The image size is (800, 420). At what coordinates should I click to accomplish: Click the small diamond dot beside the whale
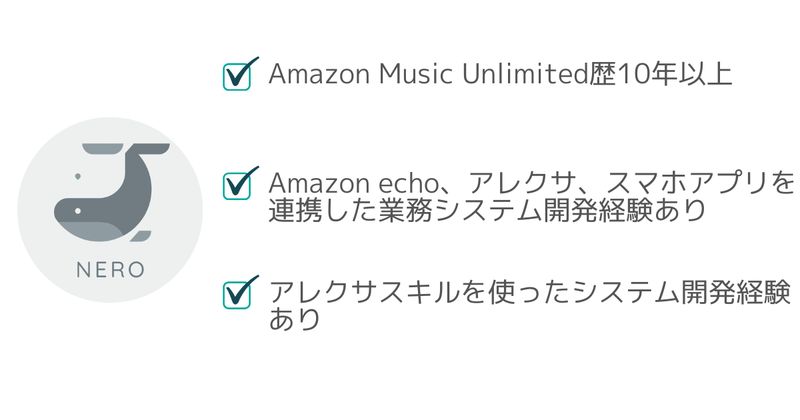tap(77, 177)
